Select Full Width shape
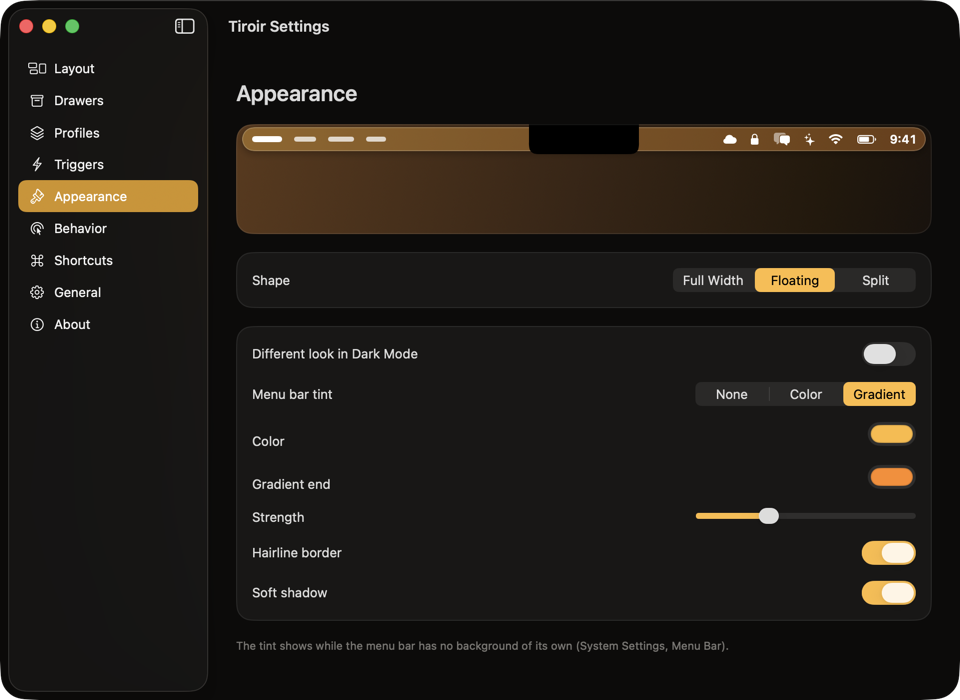Viewport: 960px width, 700px height. coord(713,280)
